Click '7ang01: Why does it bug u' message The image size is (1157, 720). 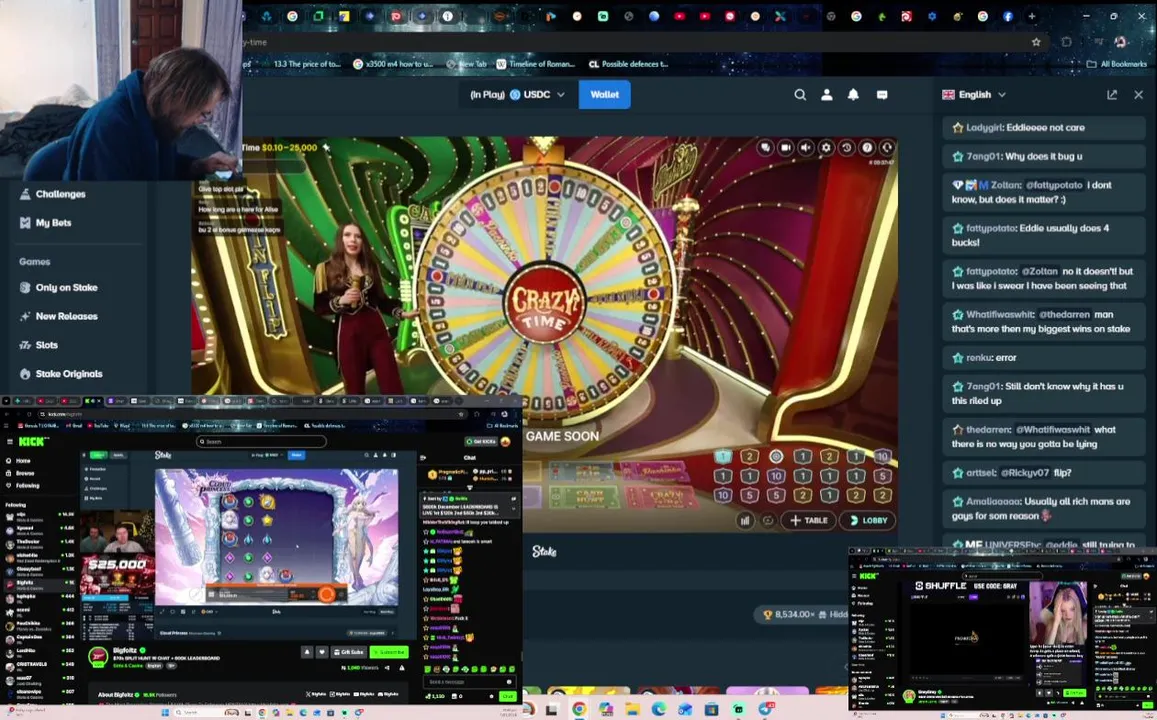[x=1043, y=156]
